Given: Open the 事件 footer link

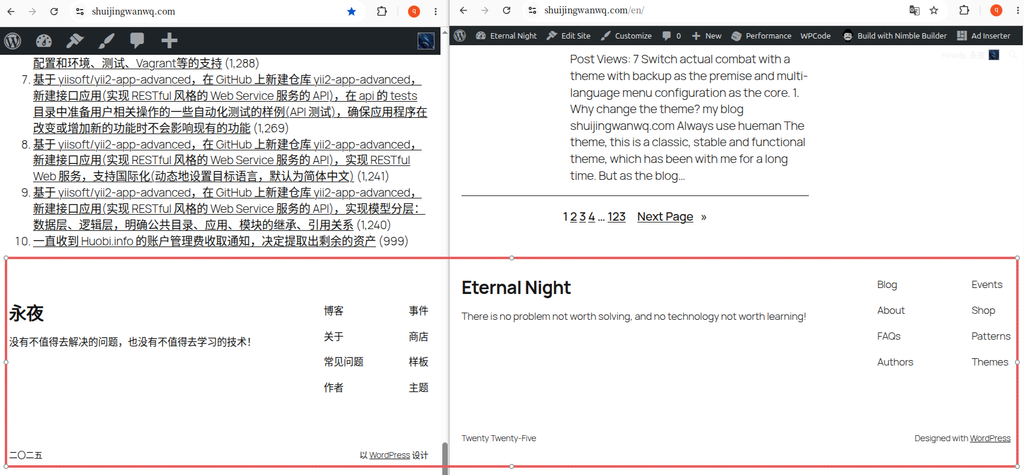Looking at the screenshot, I should (x=419, y=311).
